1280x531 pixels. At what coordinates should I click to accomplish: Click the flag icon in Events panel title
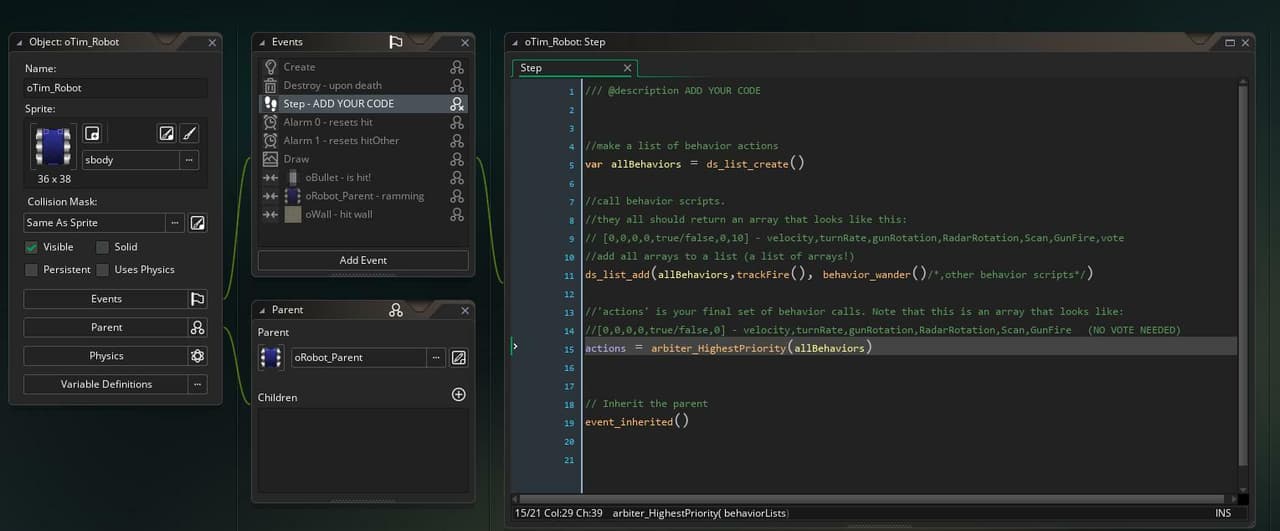point(396,42)
